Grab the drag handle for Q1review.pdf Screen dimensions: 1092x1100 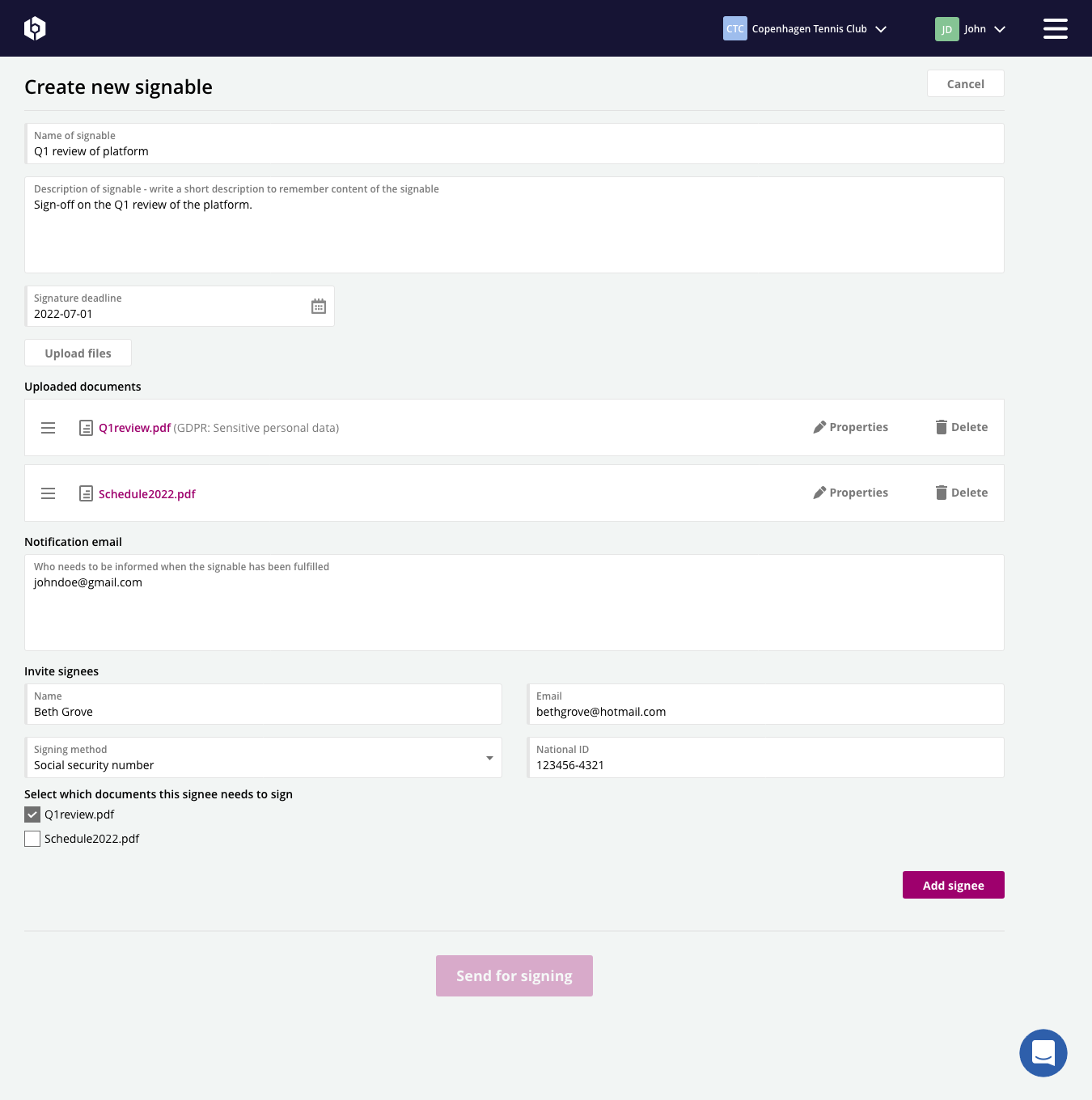tap(49, 428)
